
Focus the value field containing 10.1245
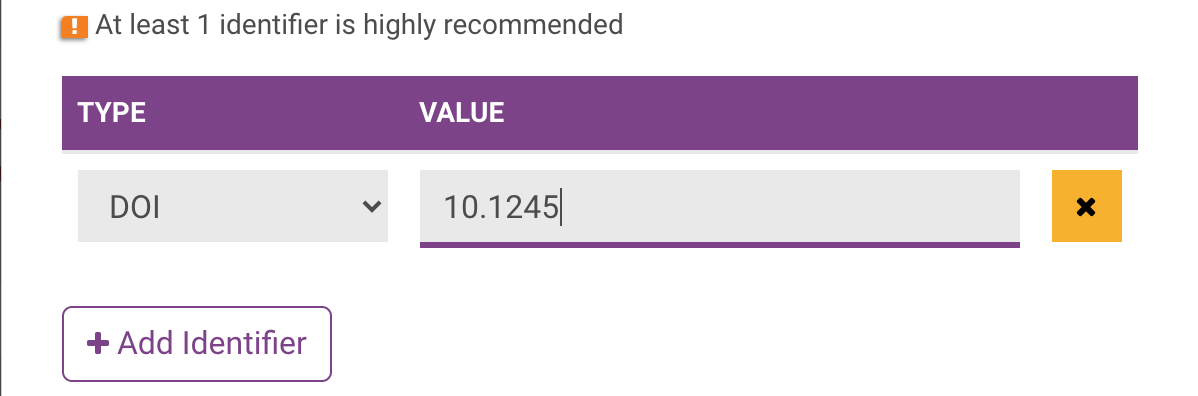(x=720, y=207)
